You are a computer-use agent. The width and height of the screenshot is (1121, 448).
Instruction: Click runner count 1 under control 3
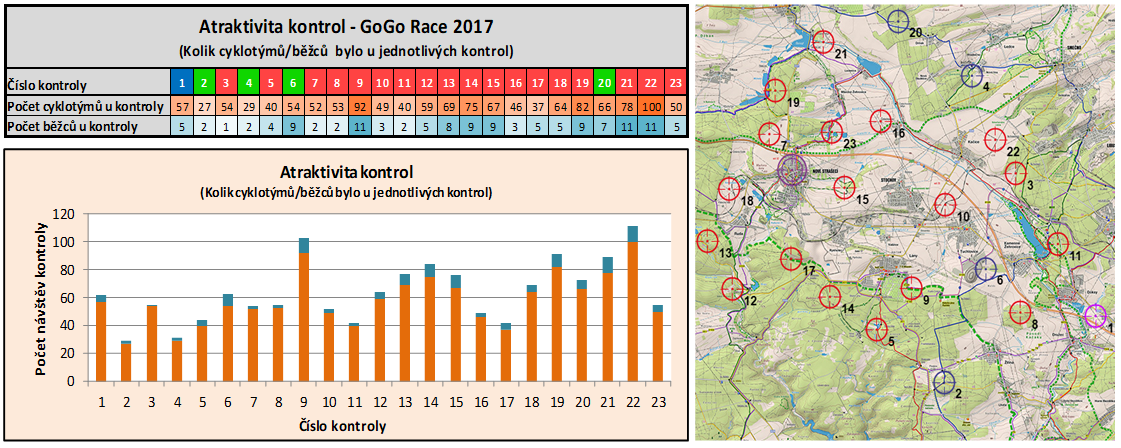(225, 126)
